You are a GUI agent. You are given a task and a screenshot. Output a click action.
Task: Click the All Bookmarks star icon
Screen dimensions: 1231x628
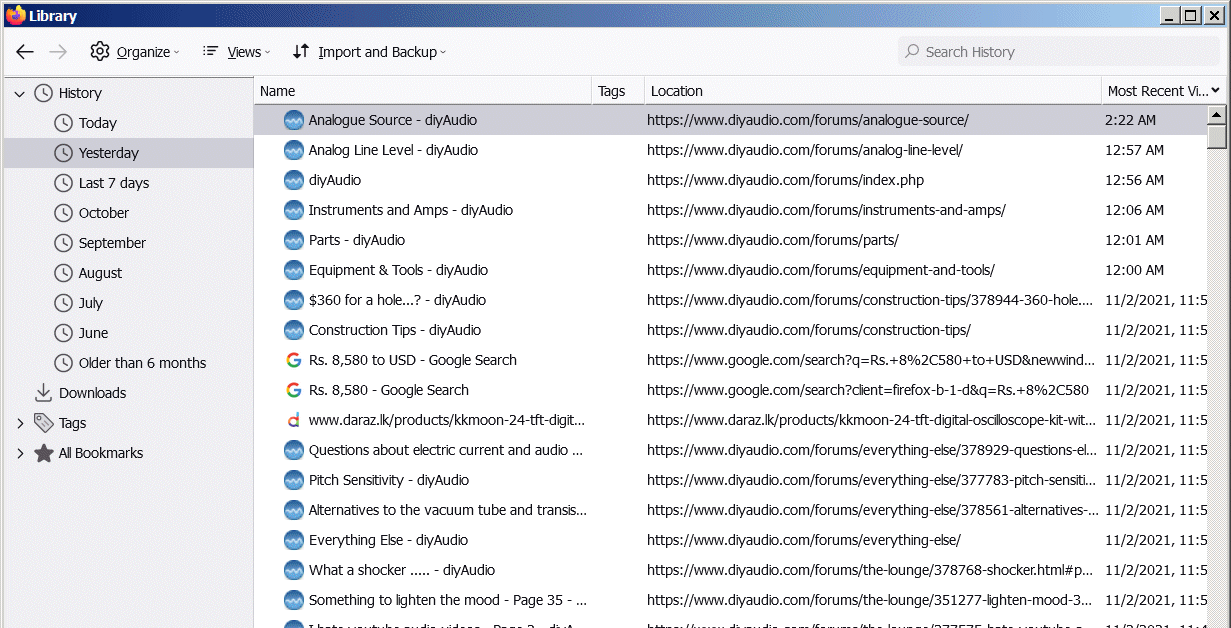(43, 453)
